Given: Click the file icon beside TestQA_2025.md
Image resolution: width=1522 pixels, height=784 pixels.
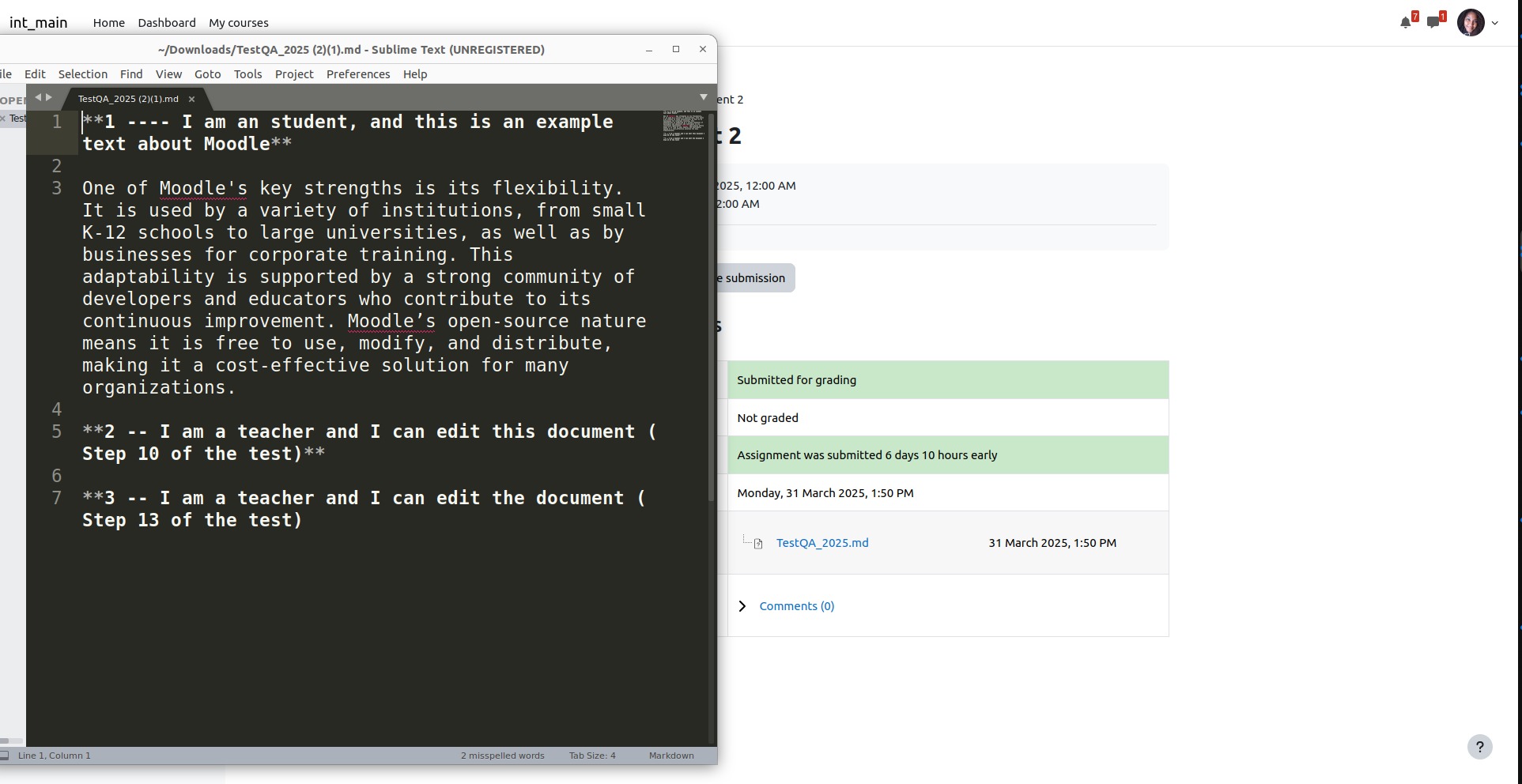Looking at the screenshot, I should tap(758, 544).
